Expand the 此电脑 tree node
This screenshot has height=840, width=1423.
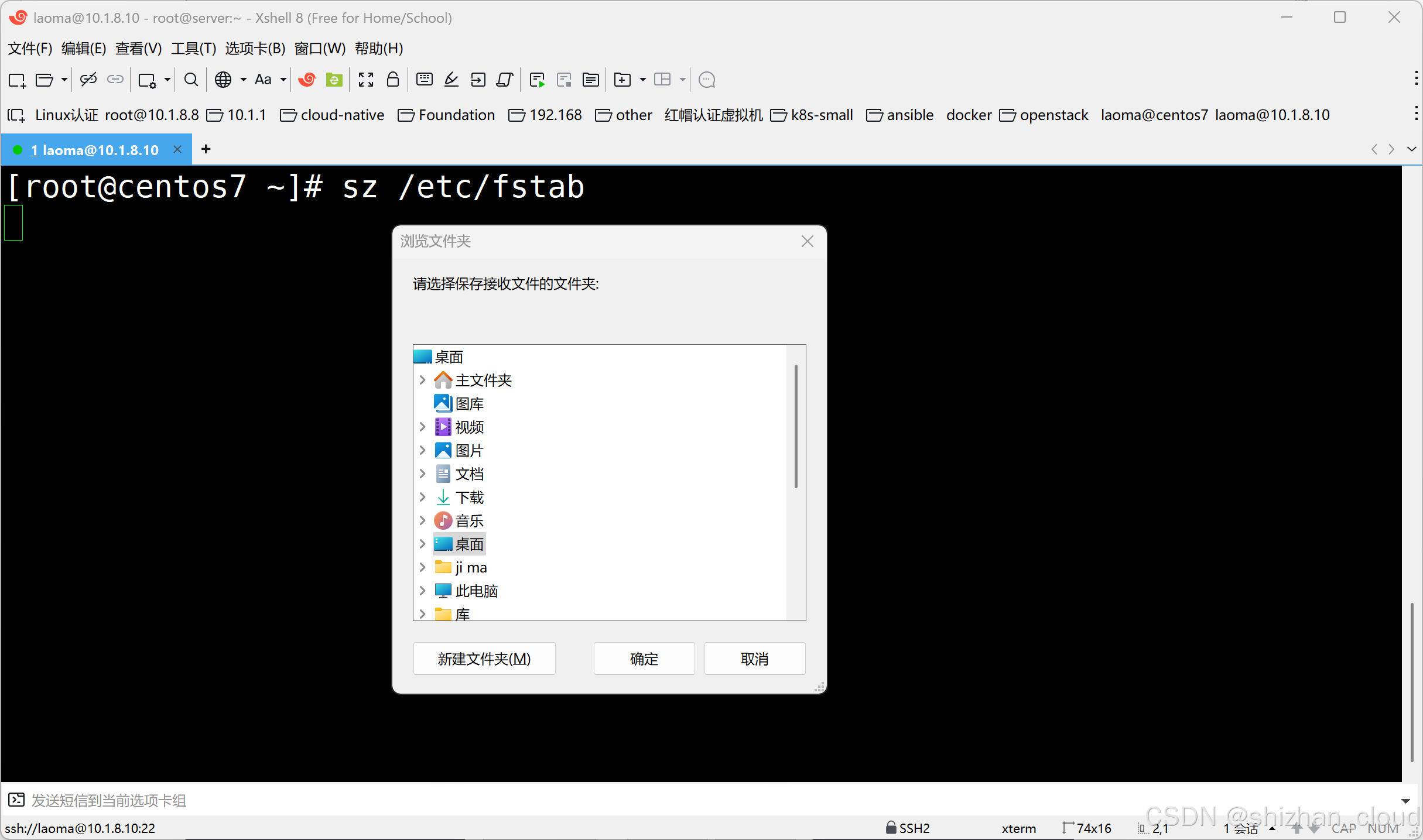423,590
